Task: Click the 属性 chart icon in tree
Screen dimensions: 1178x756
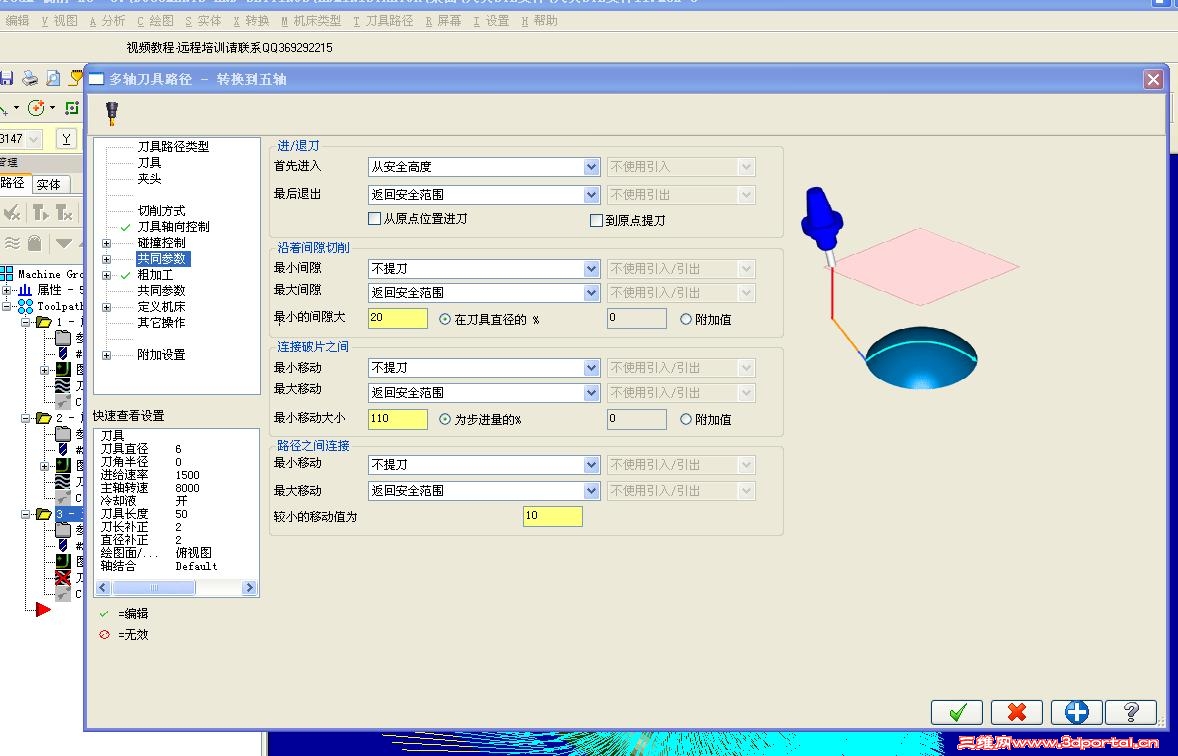Action: click(26, 290)
